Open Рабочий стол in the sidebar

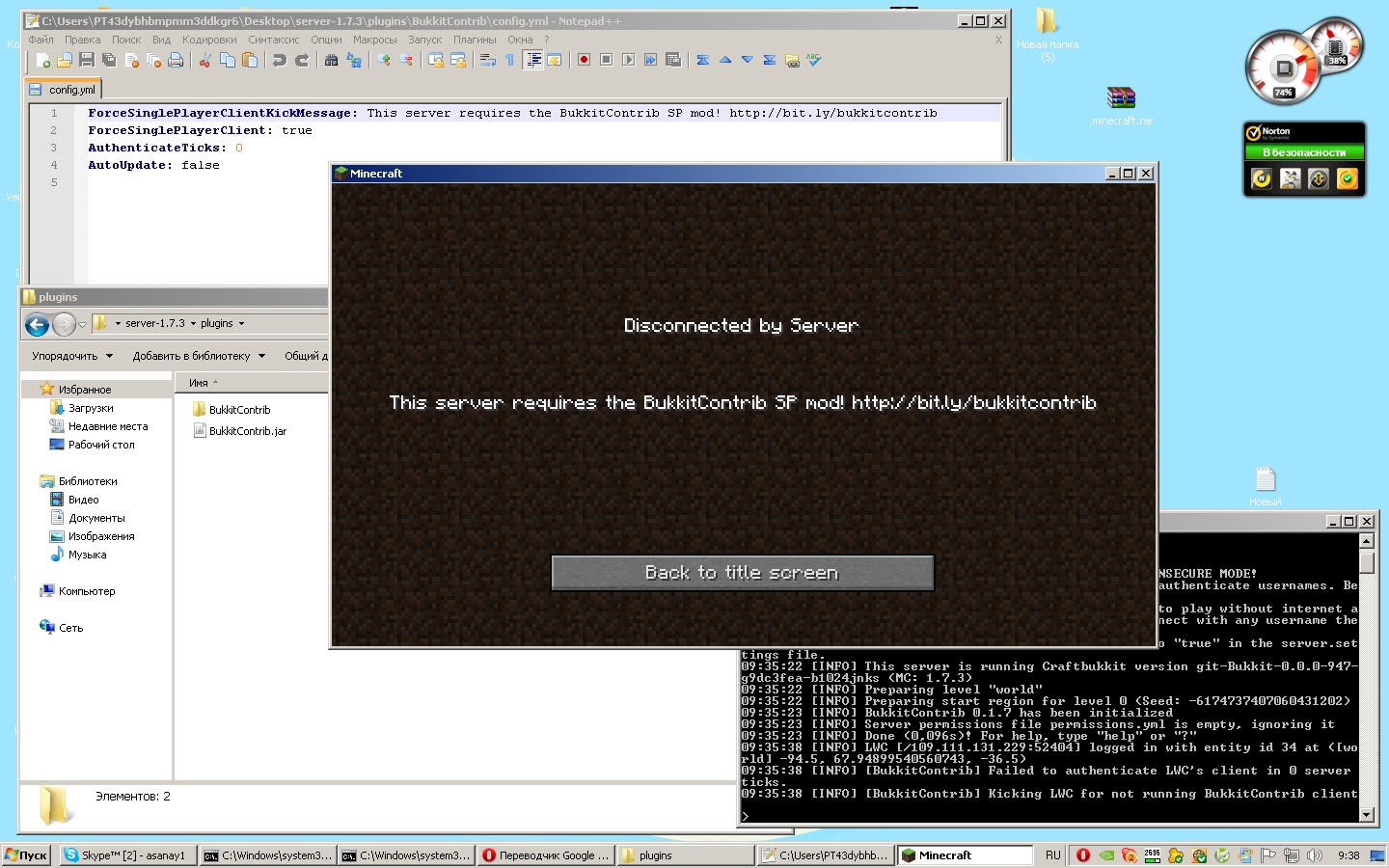click(92, 445)
